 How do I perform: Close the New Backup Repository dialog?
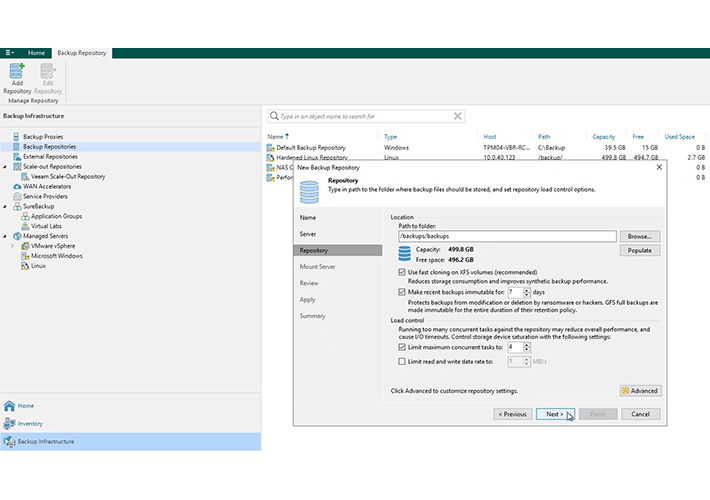(659, 168)
